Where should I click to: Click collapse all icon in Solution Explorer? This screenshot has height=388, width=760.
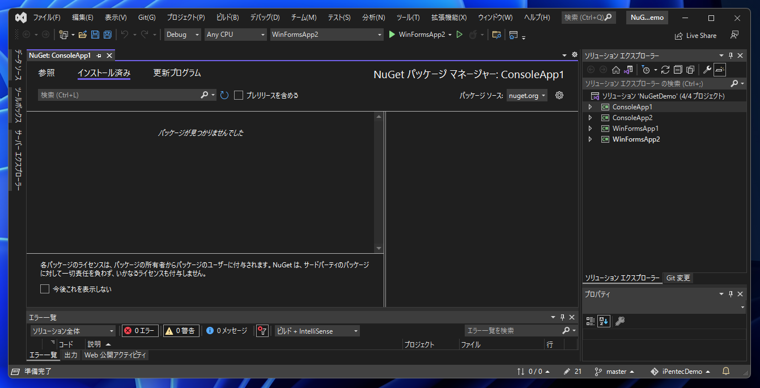pos(678,70)
